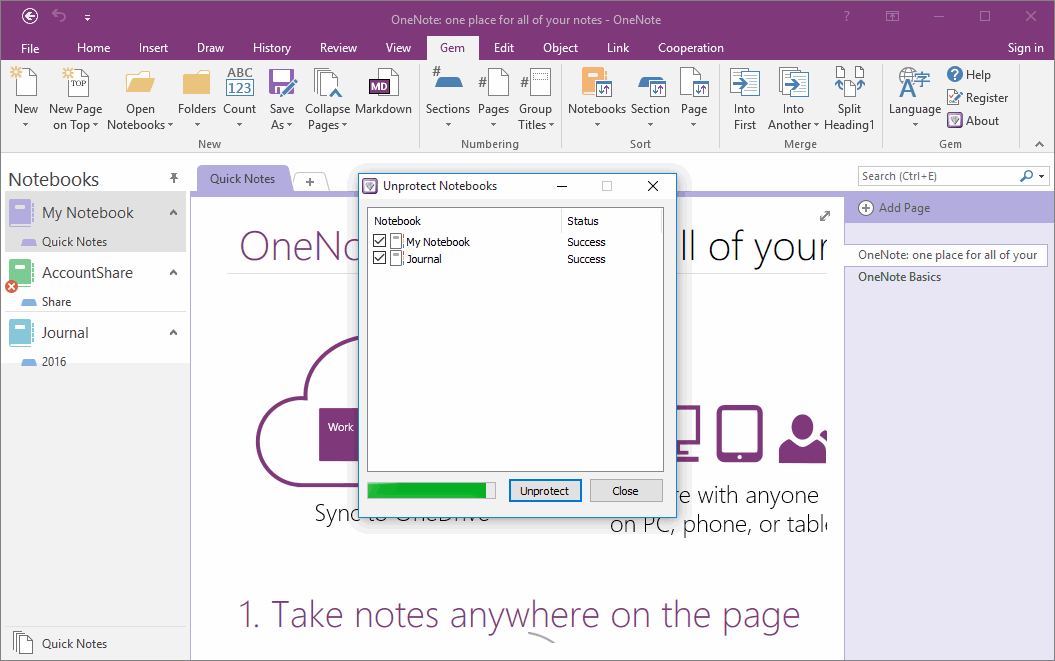1055x661 pixels.
Task: Create a new section with plus tab
Action: tap(310, 182)
